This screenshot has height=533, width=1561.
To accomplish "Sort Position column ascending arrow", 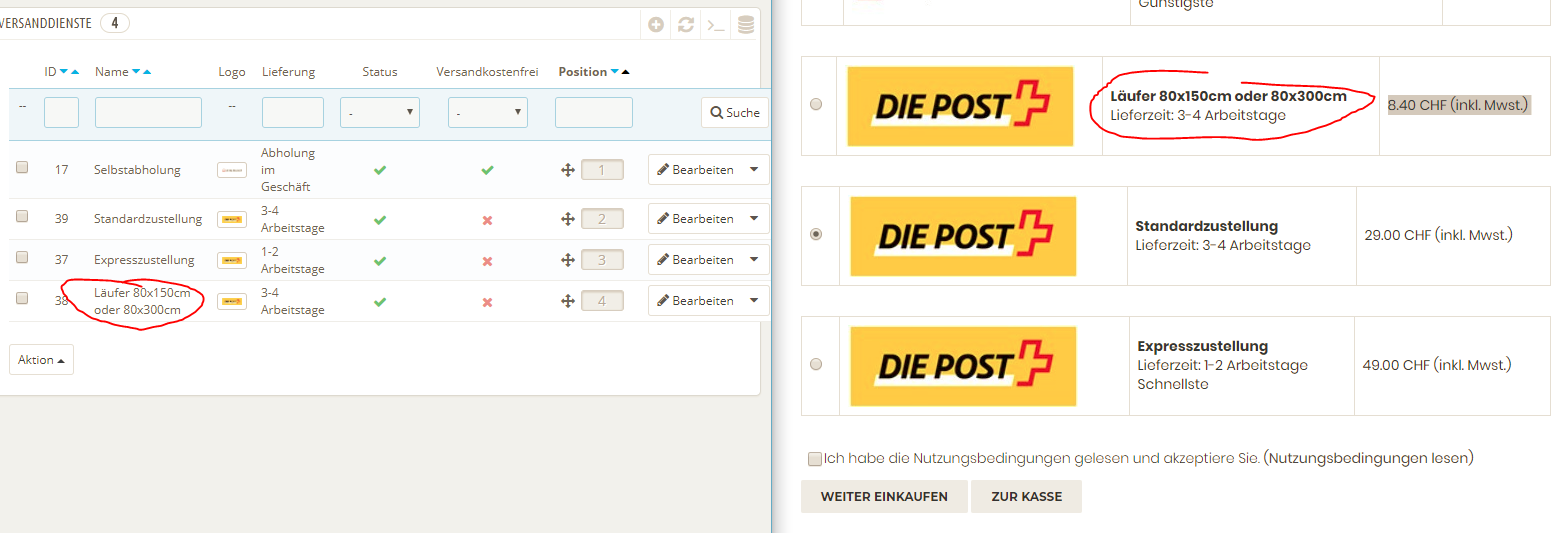I will pyautogui.click(x=626, y=72).
